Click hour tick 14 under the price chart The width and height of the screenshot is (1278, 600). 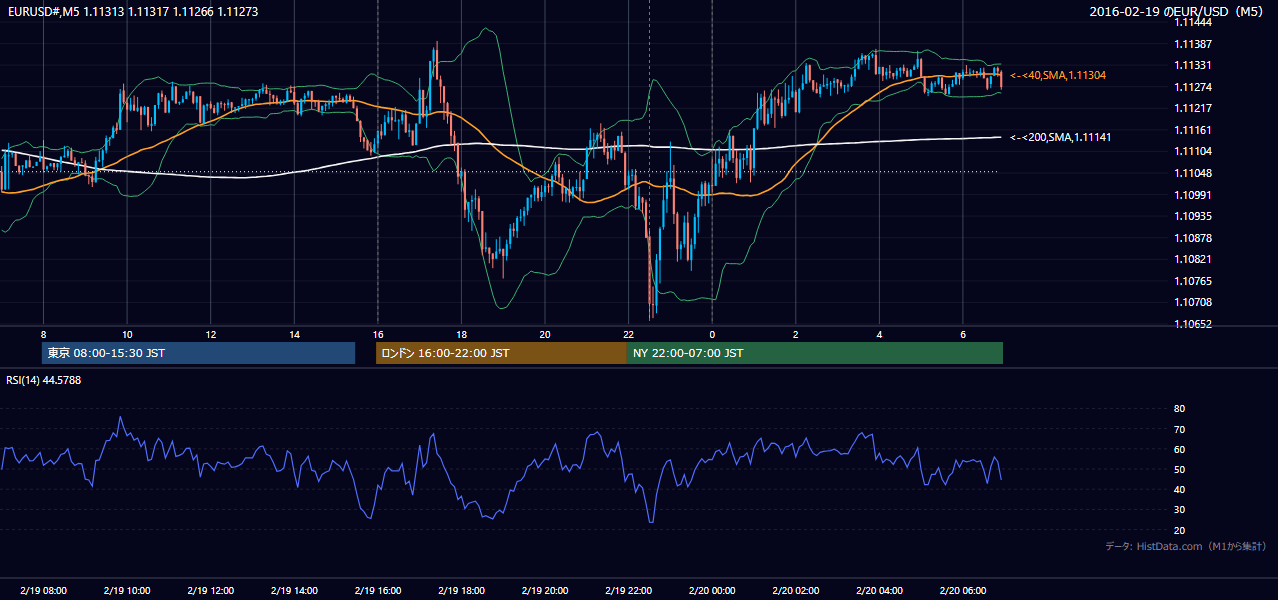point(294,334)
